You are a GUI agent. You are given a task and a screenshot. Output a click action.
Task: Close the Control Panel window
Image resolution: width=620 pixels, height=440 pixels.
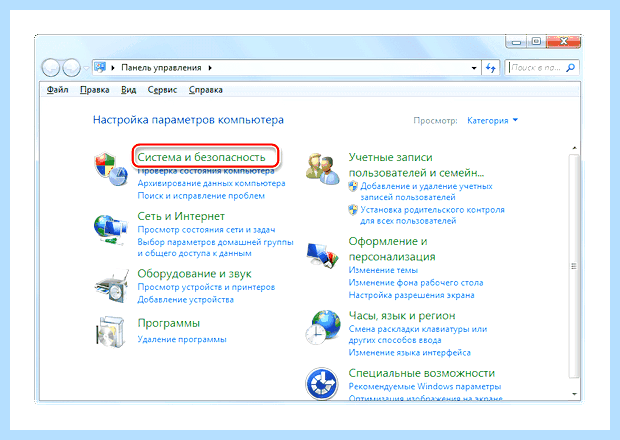(563, 42)
